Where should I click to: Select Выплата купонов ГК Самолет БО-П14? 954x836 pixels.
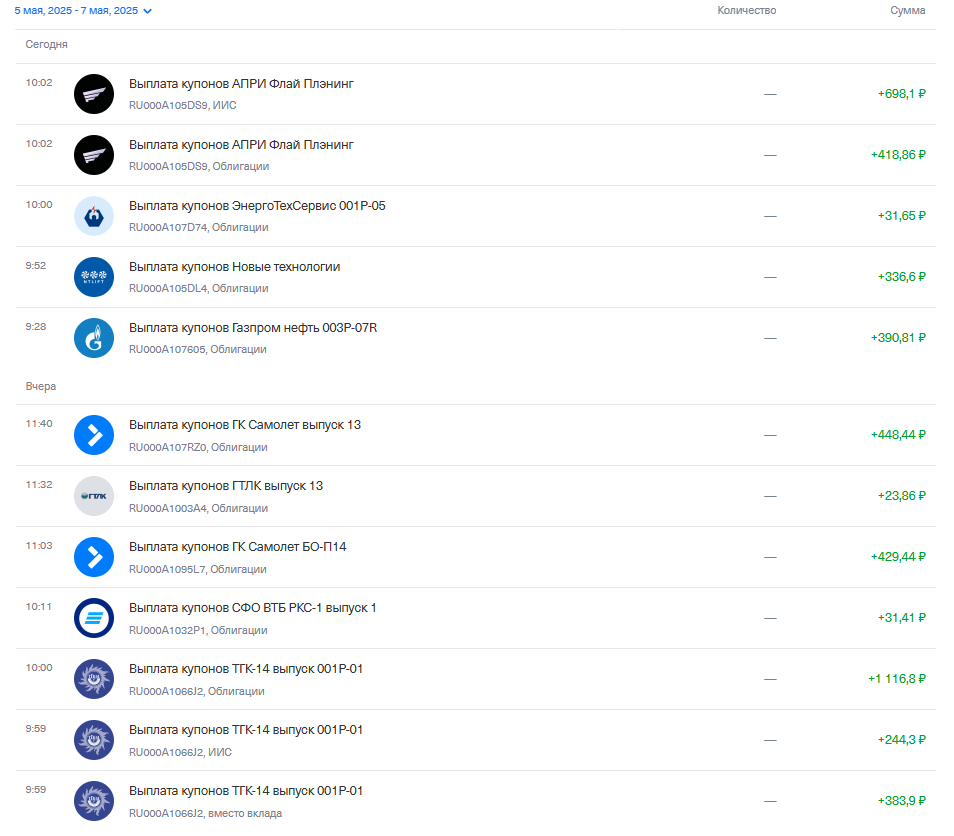(x=237, y=546)
